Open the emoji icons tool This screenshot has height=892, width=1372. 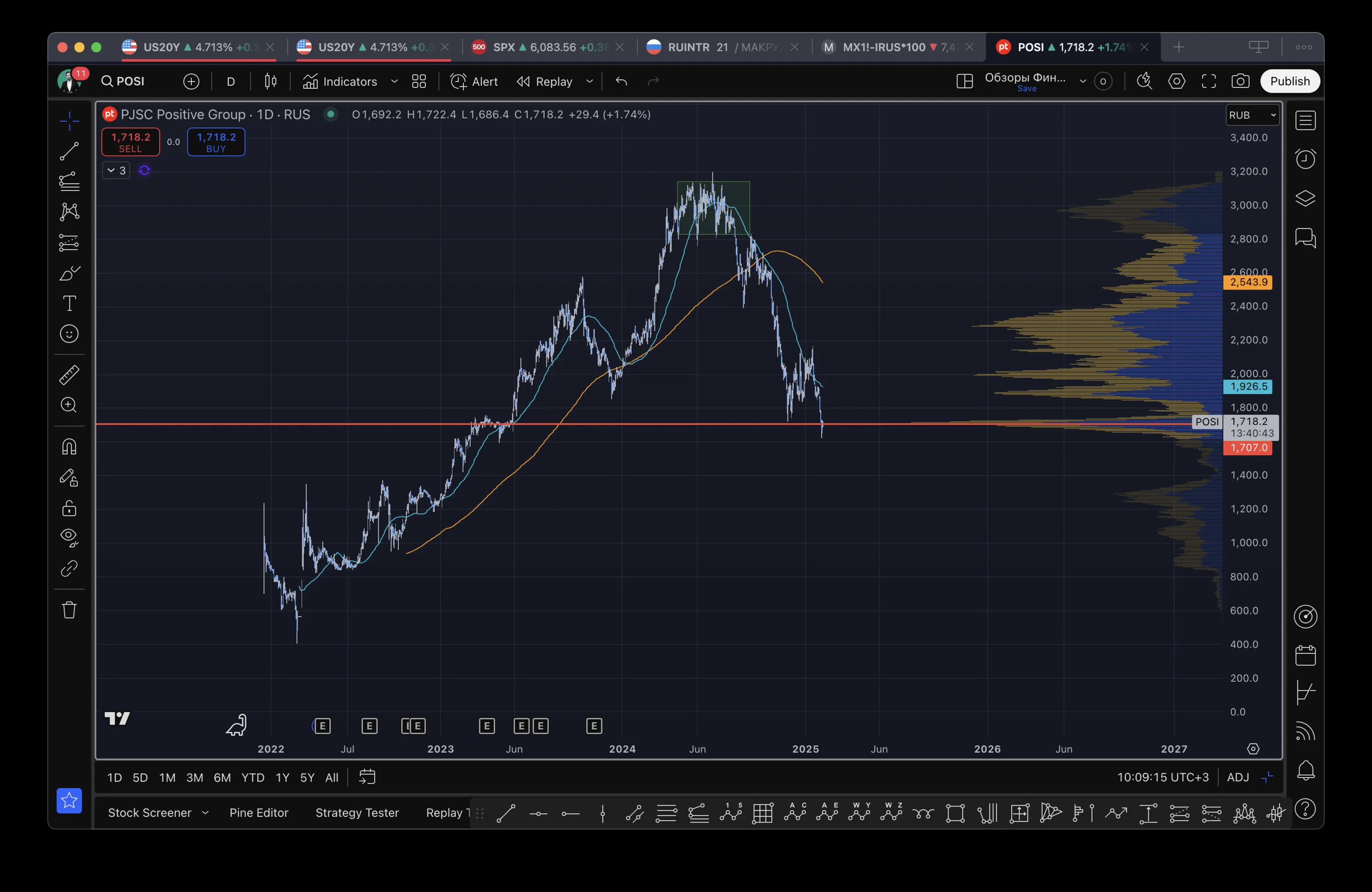pyautogui.click(x=69, y=334)
